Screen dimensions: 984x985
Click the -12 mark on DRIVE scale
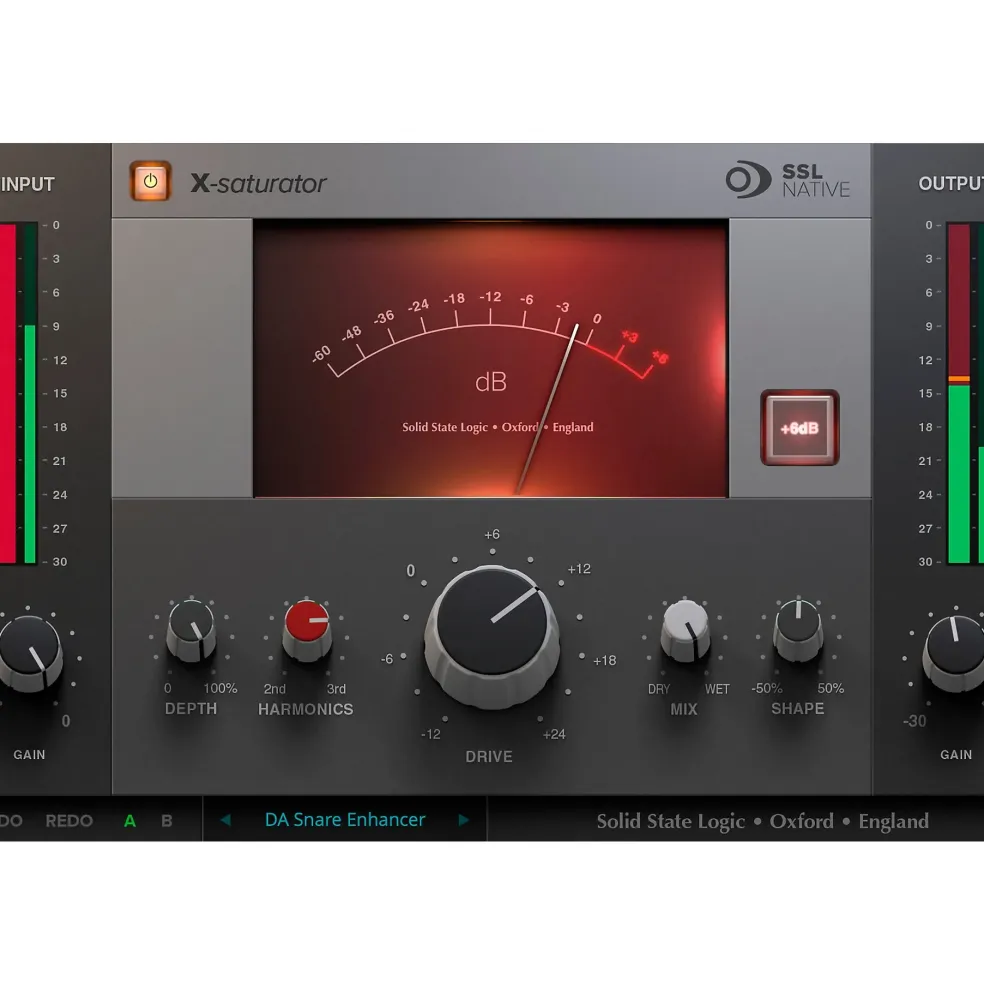click(430, 734)
